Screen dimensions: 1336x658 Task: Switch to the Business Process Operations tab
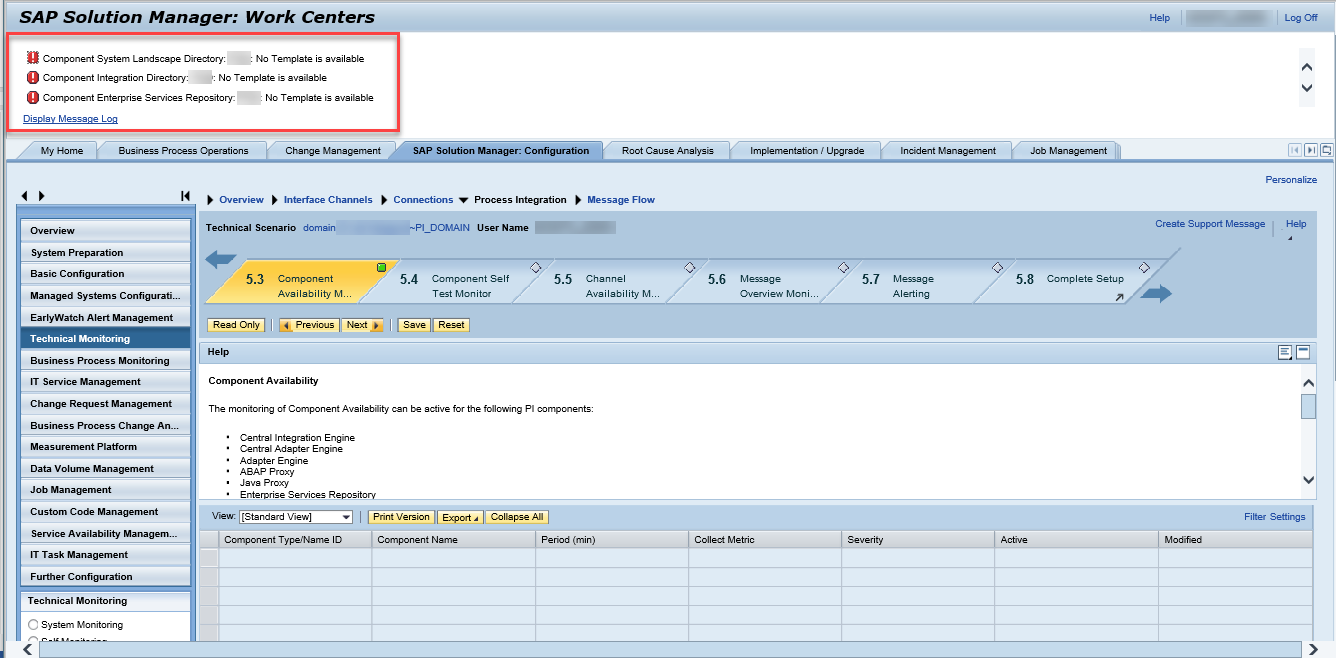click(183, 151)
